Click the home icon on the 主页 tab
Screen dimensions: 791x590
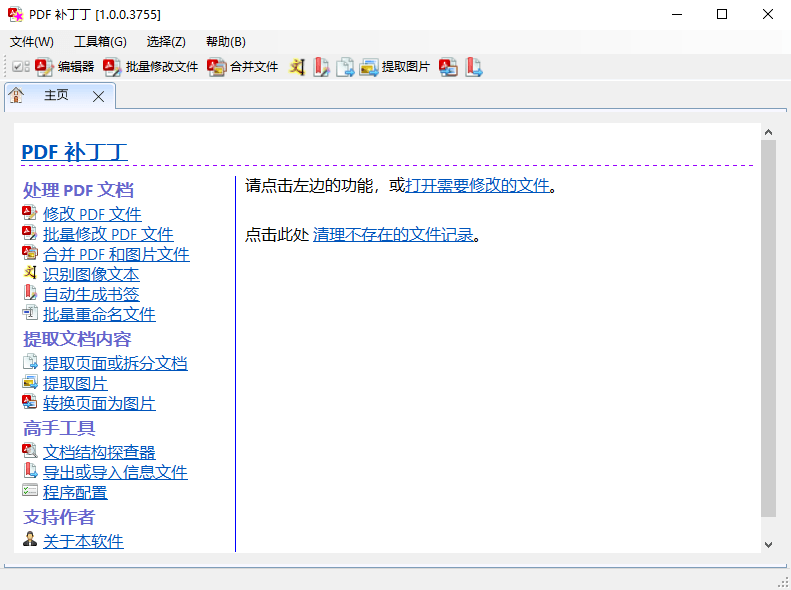pos(17,96)
